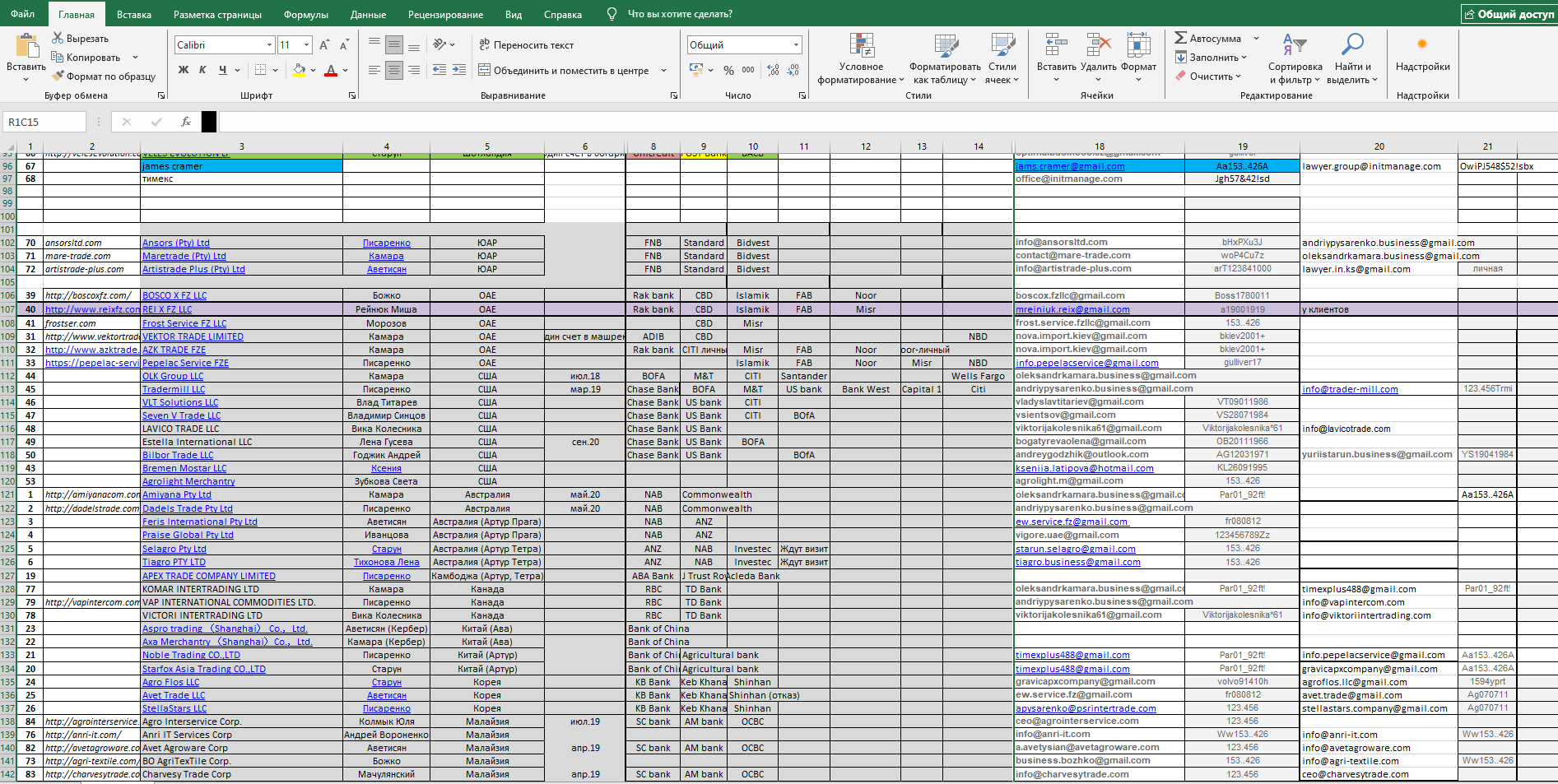Viewport: 1558px width, 784px height.
Task: Increase font size icon
Action: coord(324,44)
